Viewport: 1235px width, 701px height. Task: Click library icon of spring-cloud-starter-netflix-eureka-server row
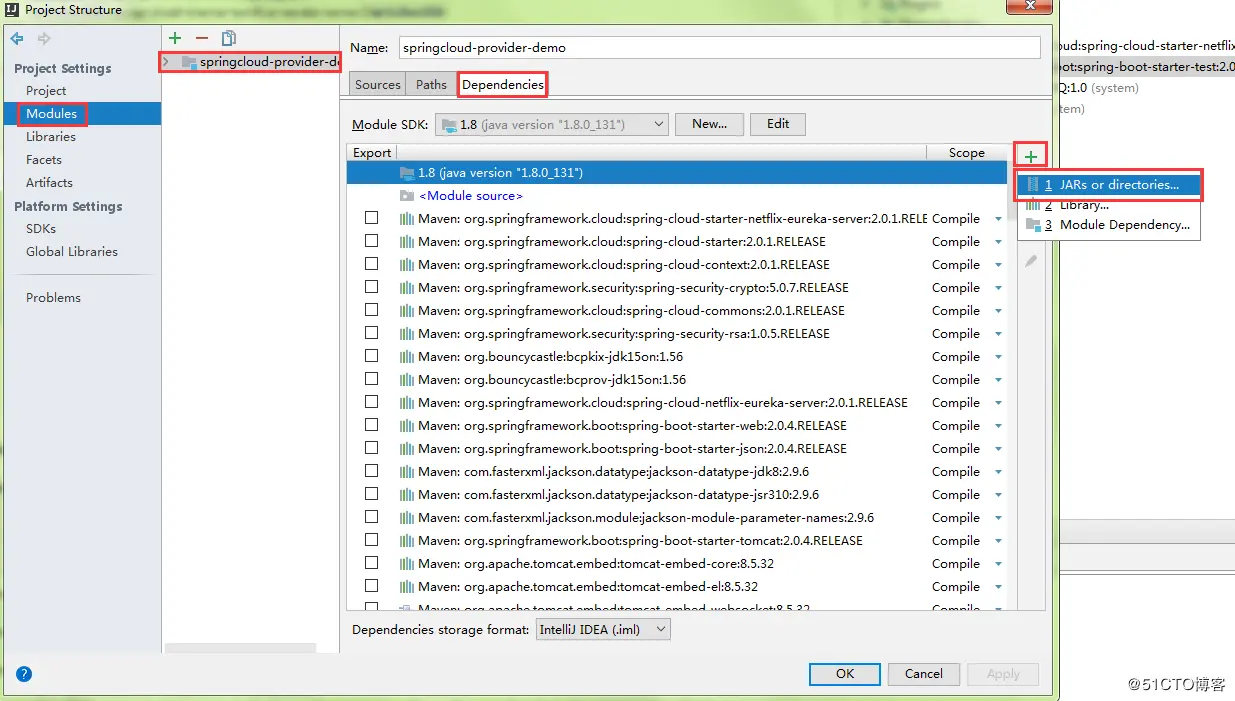(x=407, y=219)
